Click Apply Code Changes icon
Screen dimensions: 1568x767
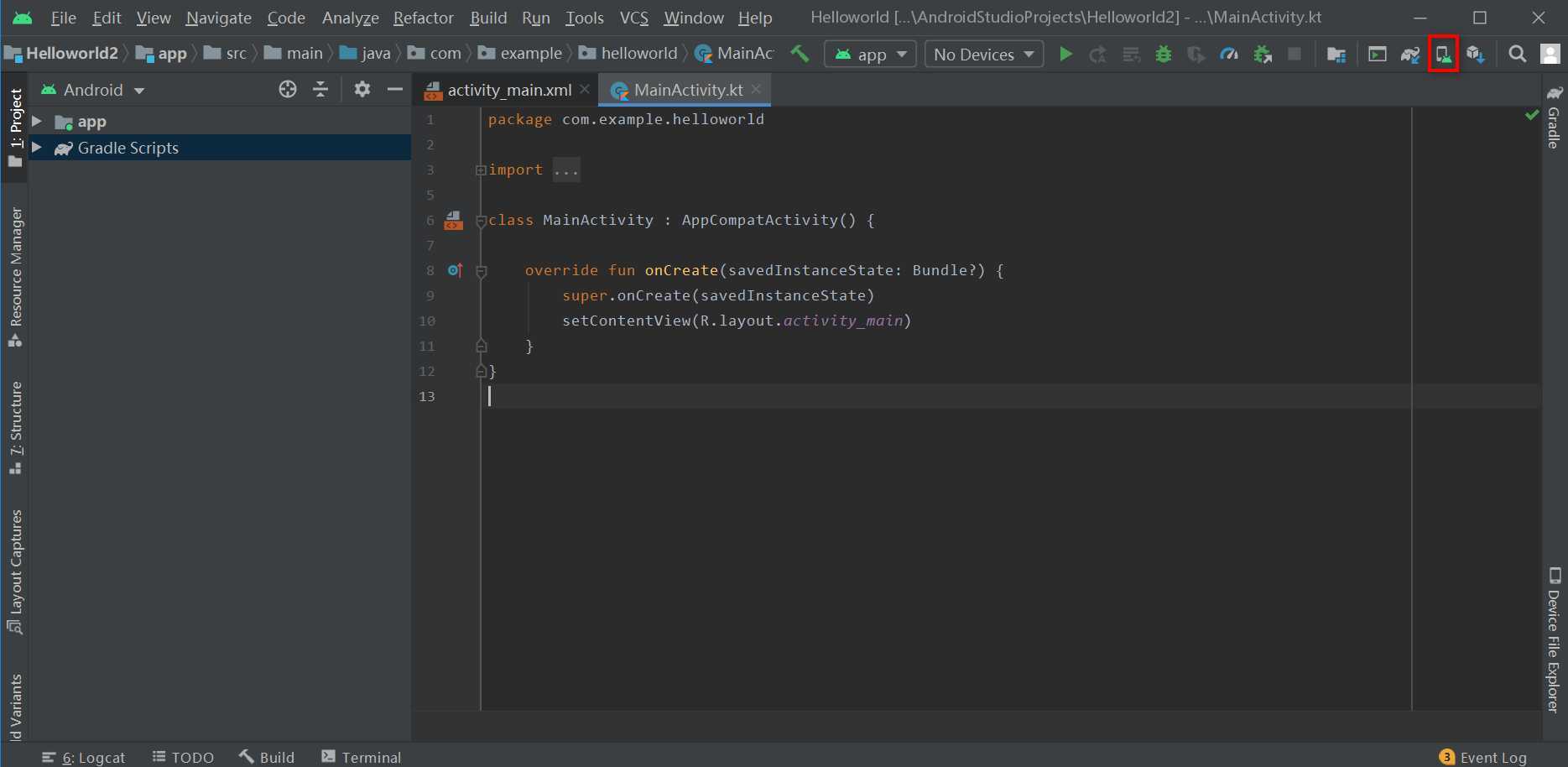(x=1131, y=55)
